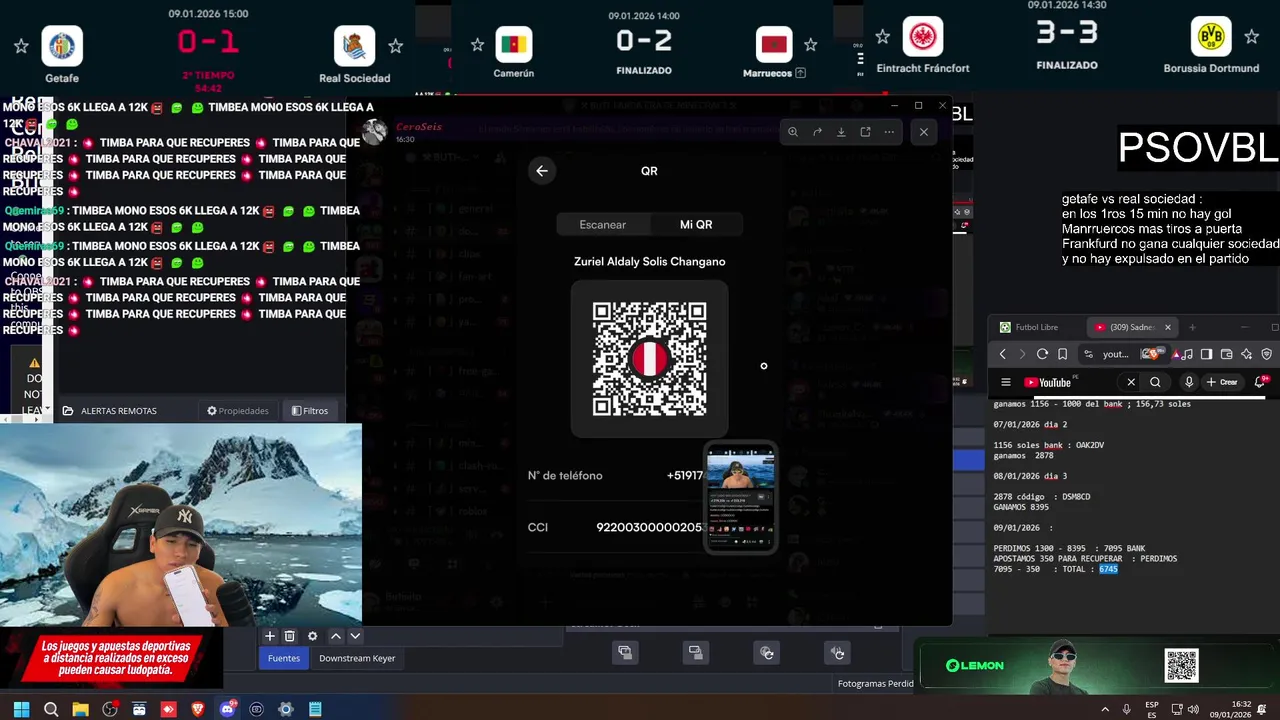Viewport: 1280px width, 720px height.
Task: Move source up with arrow
Action: point(336,636)
